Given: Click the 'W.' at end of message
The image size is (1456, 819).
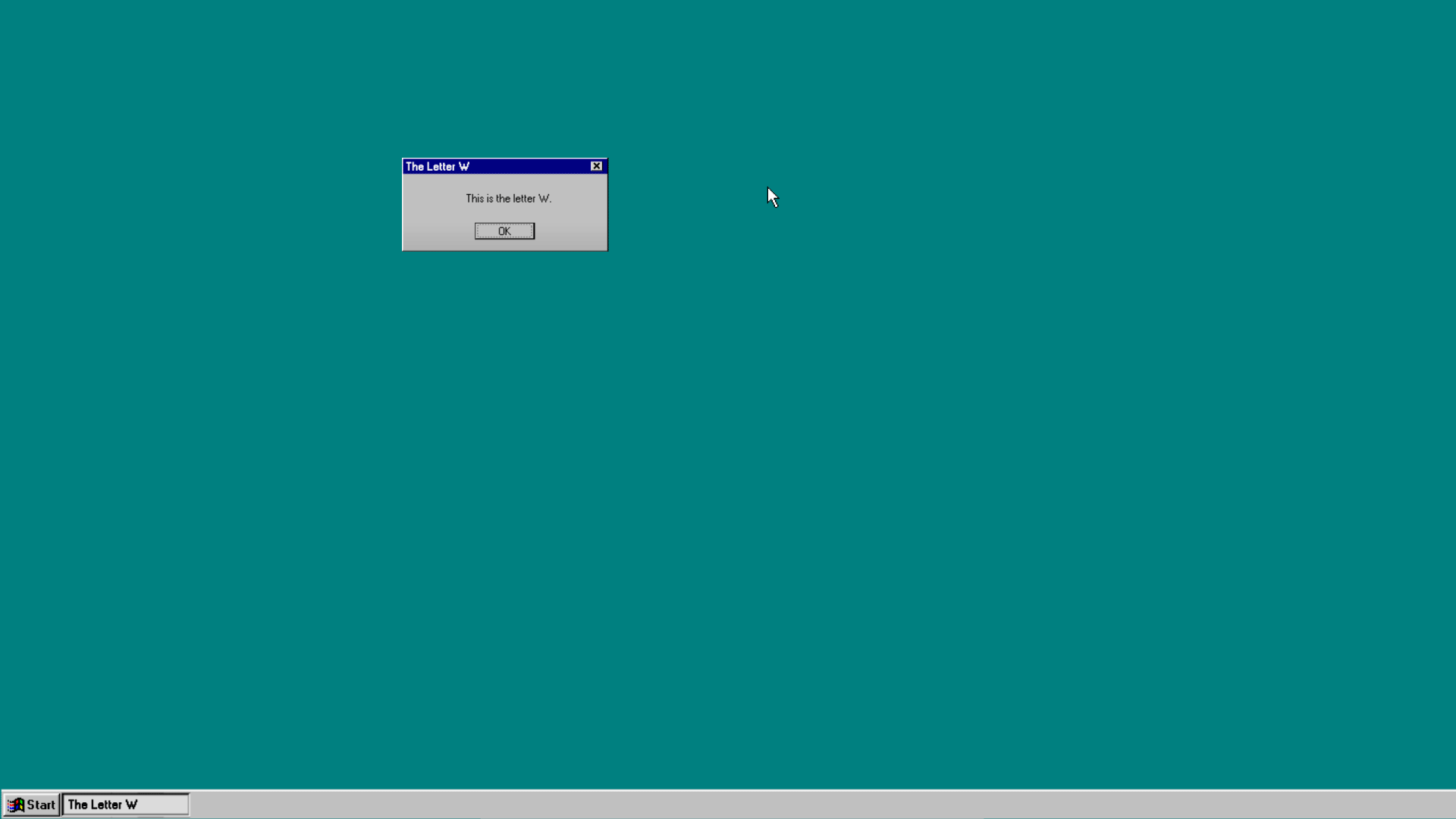Looking at the screenshot, I should pyautogui.click(x=544, y=199).
